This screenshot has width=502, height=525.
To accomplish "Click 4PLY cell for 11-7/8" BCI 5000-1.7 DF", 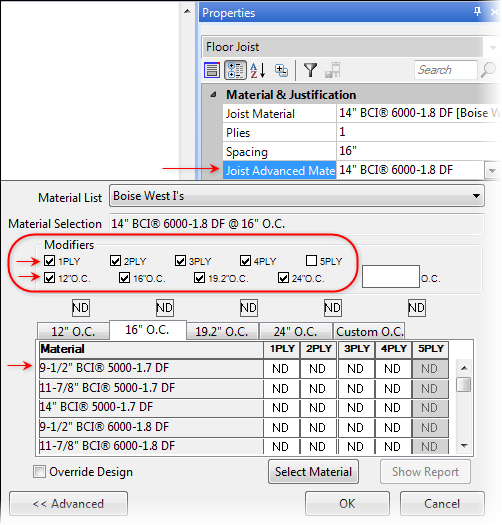I will click(393, 388).
